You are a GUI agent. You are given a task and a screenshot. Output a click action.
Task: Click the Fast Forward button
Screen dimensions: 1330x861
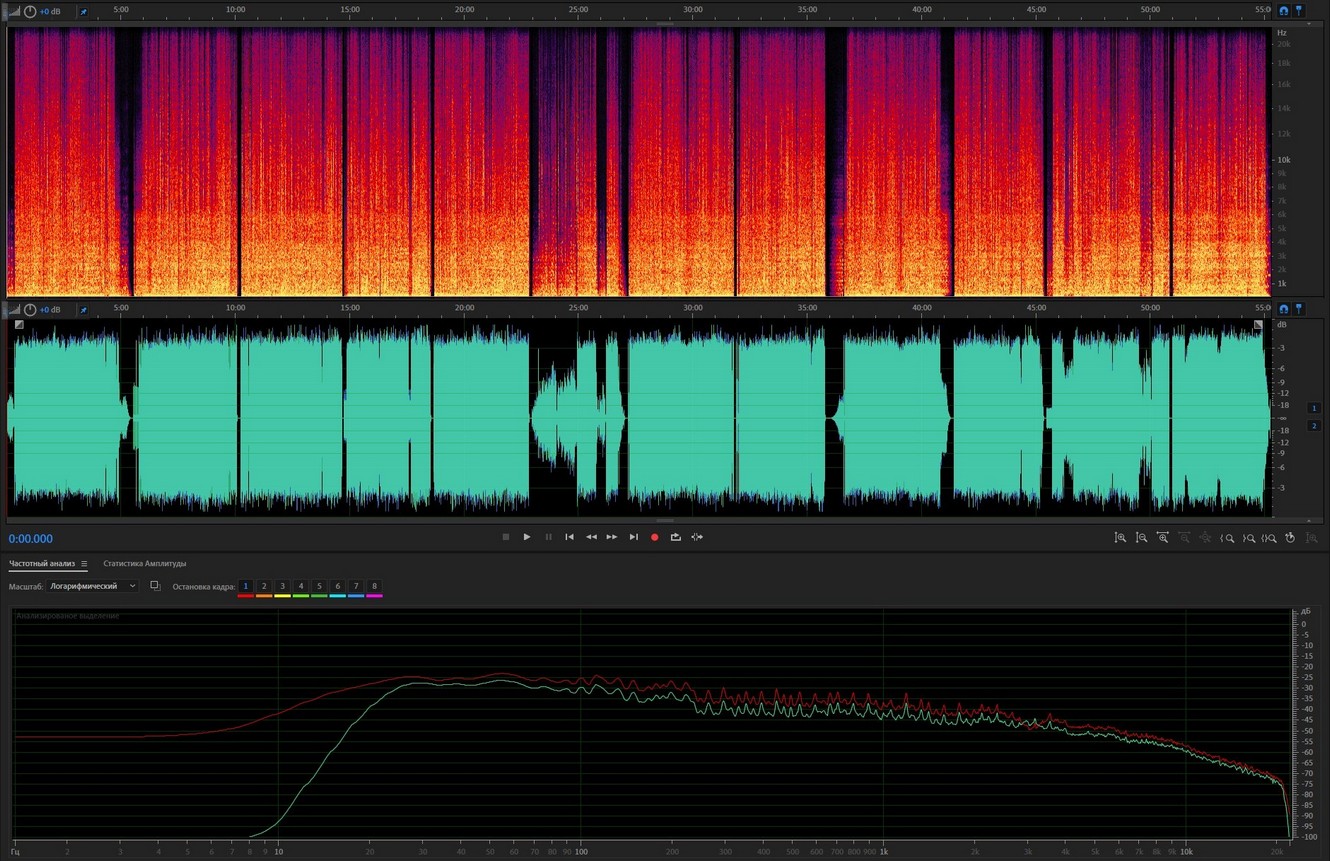click(x=612, y=537)
